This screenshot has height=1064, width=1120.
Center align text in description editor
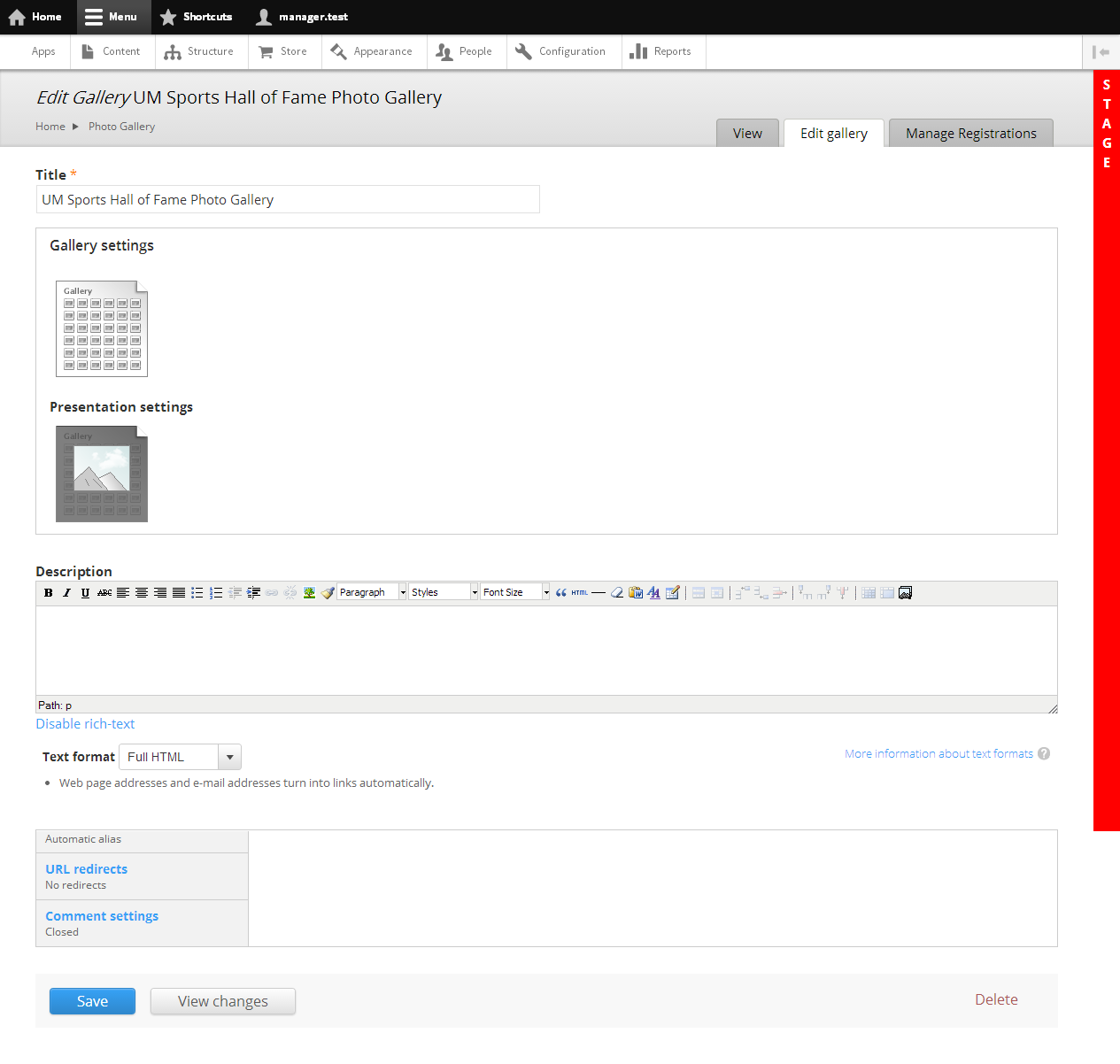pyautogui.click(x=142, y=593)
